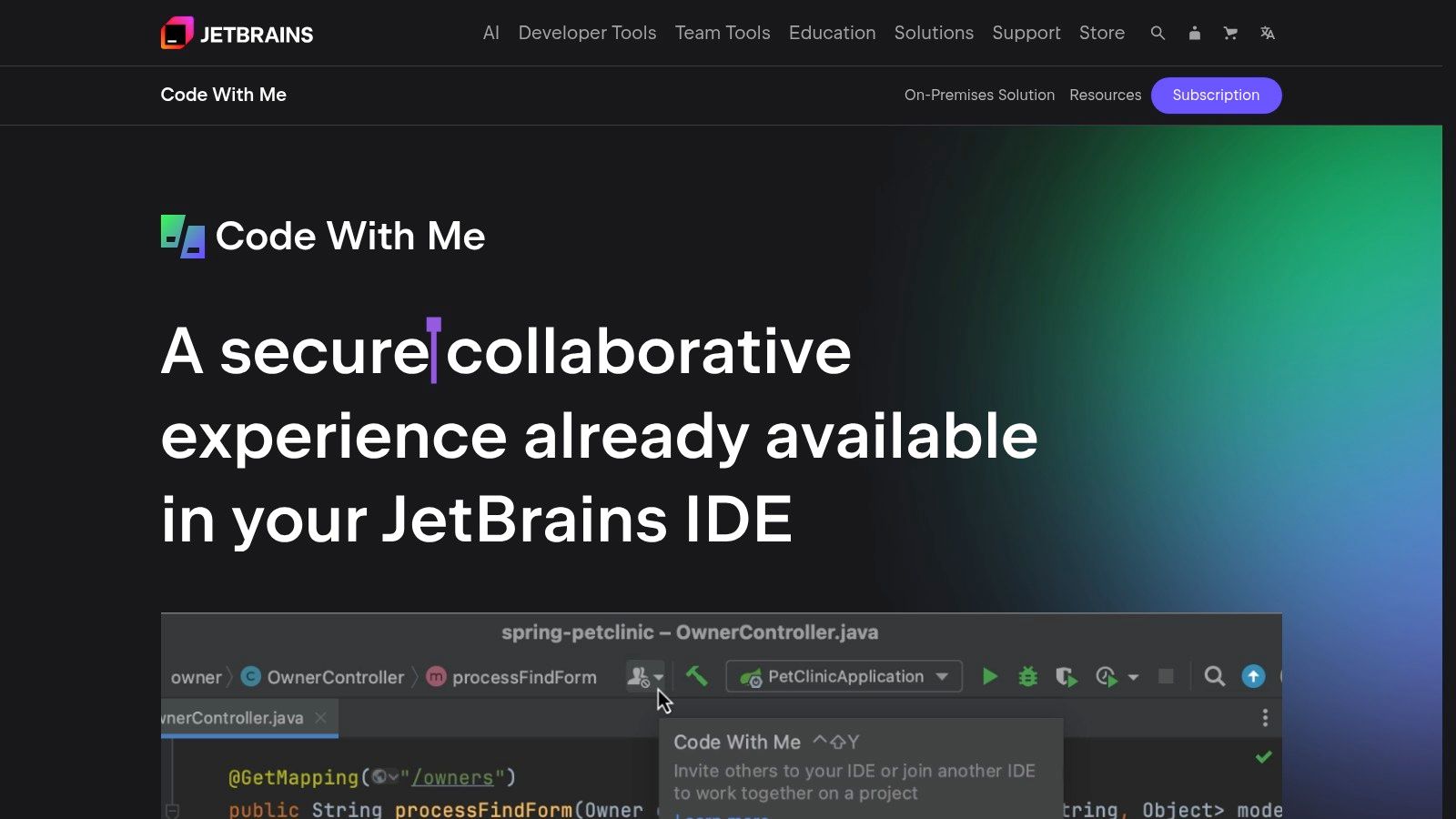
Task: Click the Profiler run icon
Action: [1107, 676]
